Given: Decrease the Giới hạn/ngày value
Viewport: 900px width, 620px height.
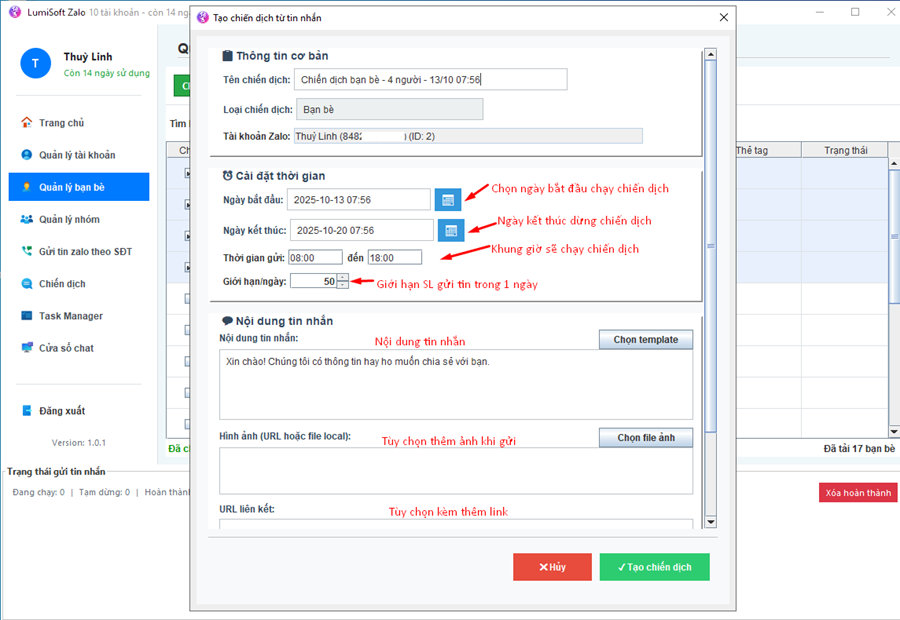Looking at the screenshot, I should (343, 286).
